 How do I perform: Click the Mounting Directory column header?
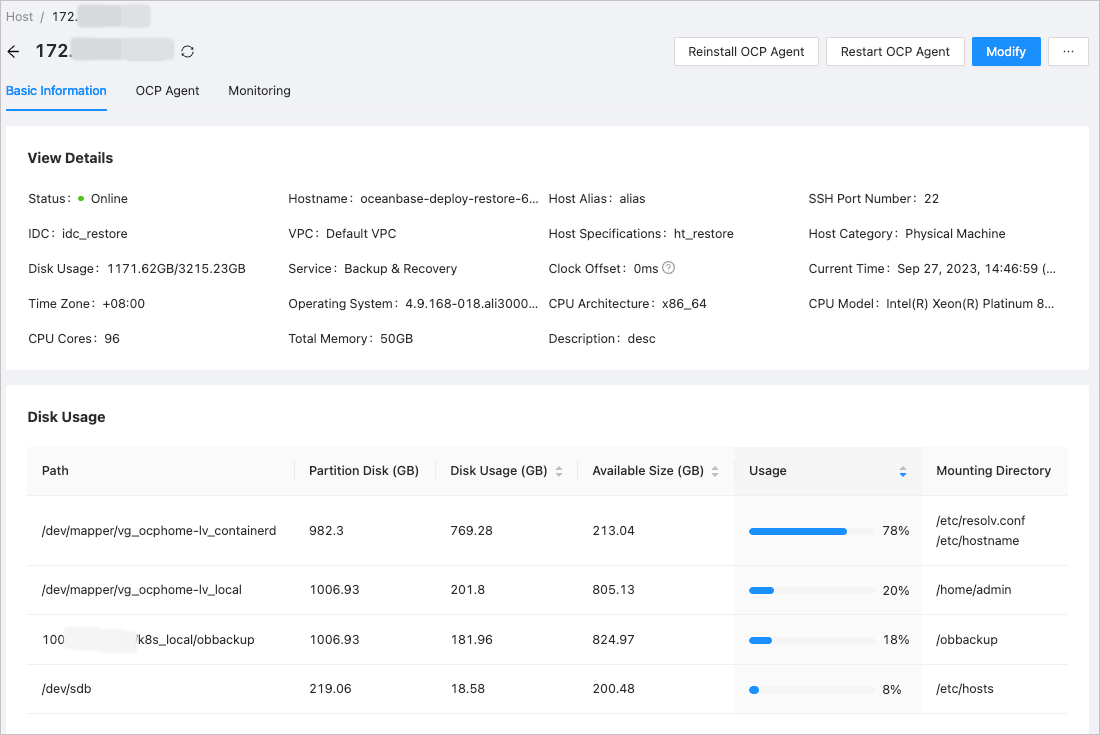[x=993, y=471]
